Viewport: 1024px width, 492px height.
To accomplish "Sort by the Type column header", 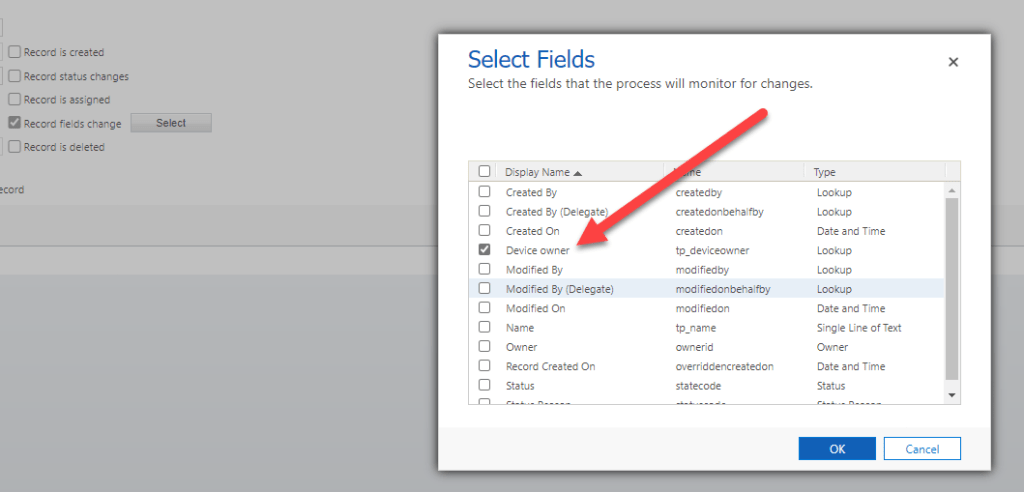I will tap(825, 172).
